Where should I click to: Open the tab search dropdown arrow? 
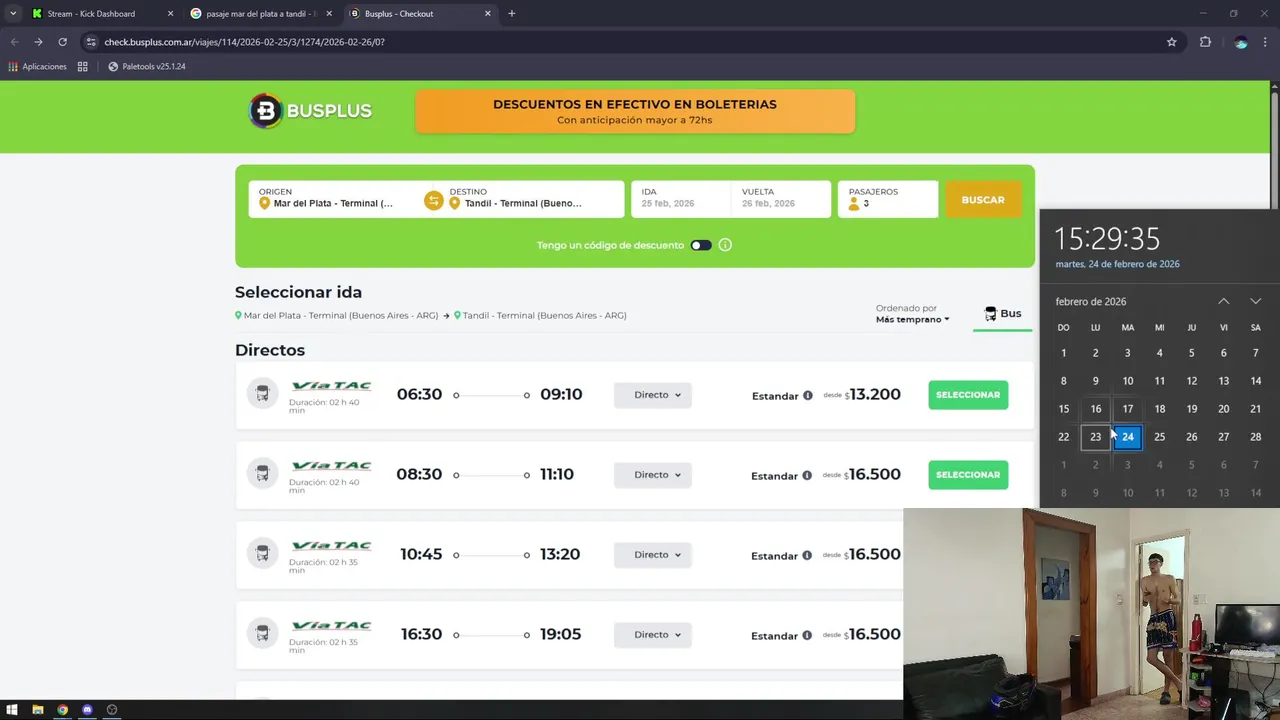point(12,14)
